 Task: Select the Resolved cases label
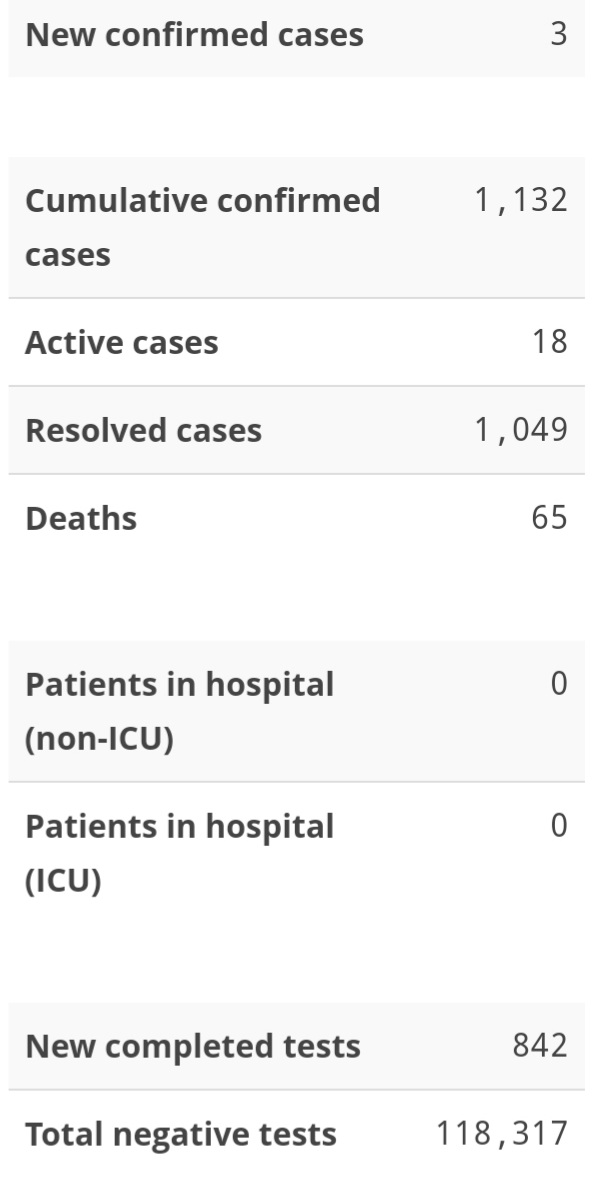(144, 431)
